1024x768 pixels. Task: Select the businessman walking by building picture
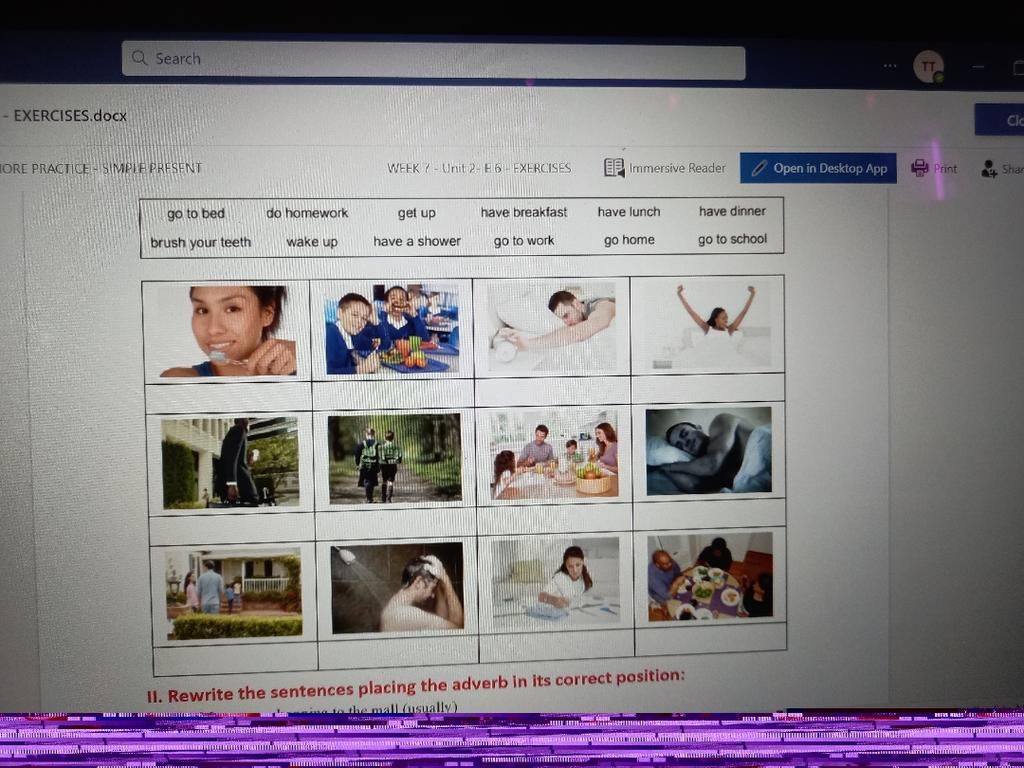pyautogui.click(x=231, y=462)
